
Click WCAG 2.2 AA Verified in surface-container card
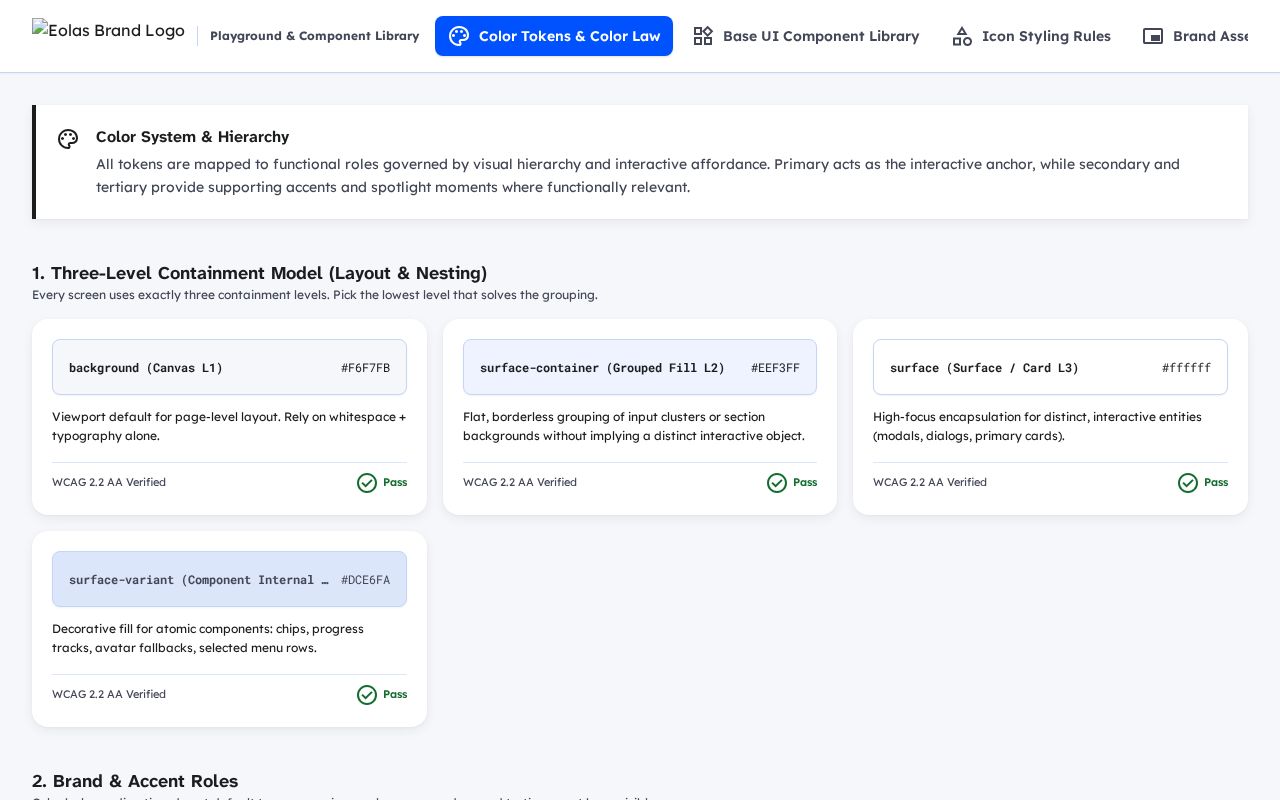click(520, 482)
